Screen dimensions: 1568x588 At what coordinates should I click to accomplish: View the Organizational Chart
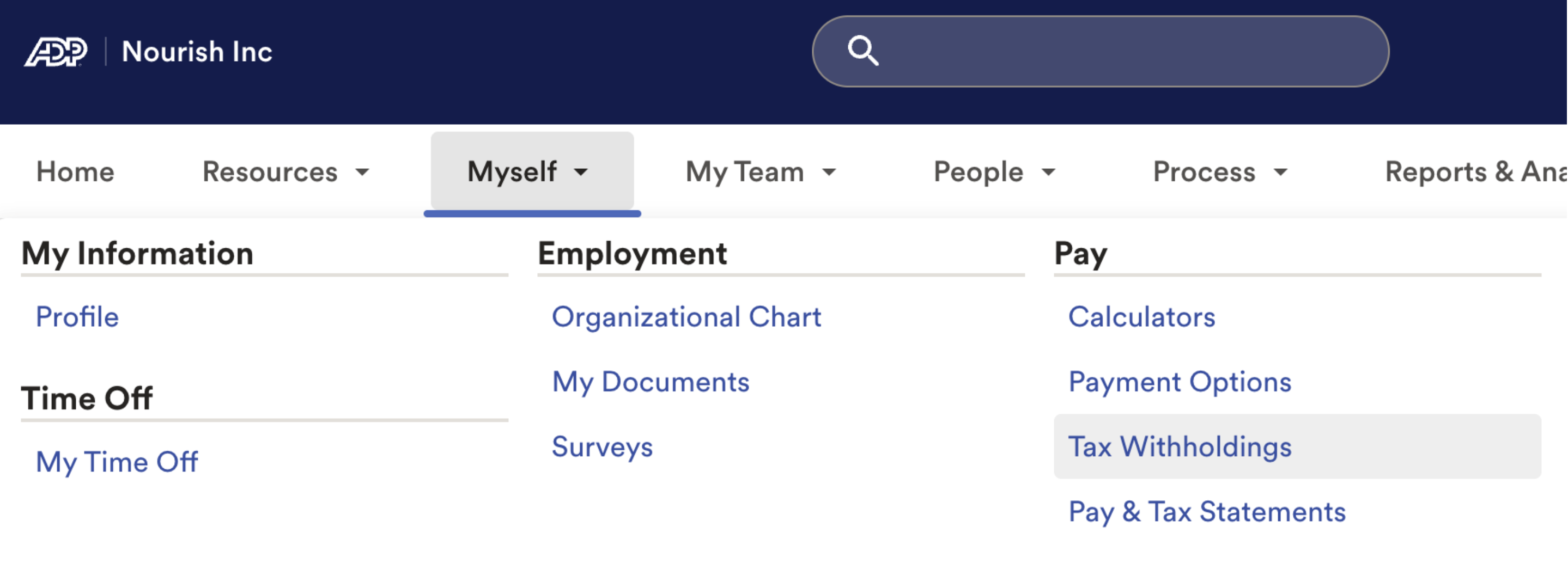686,317
